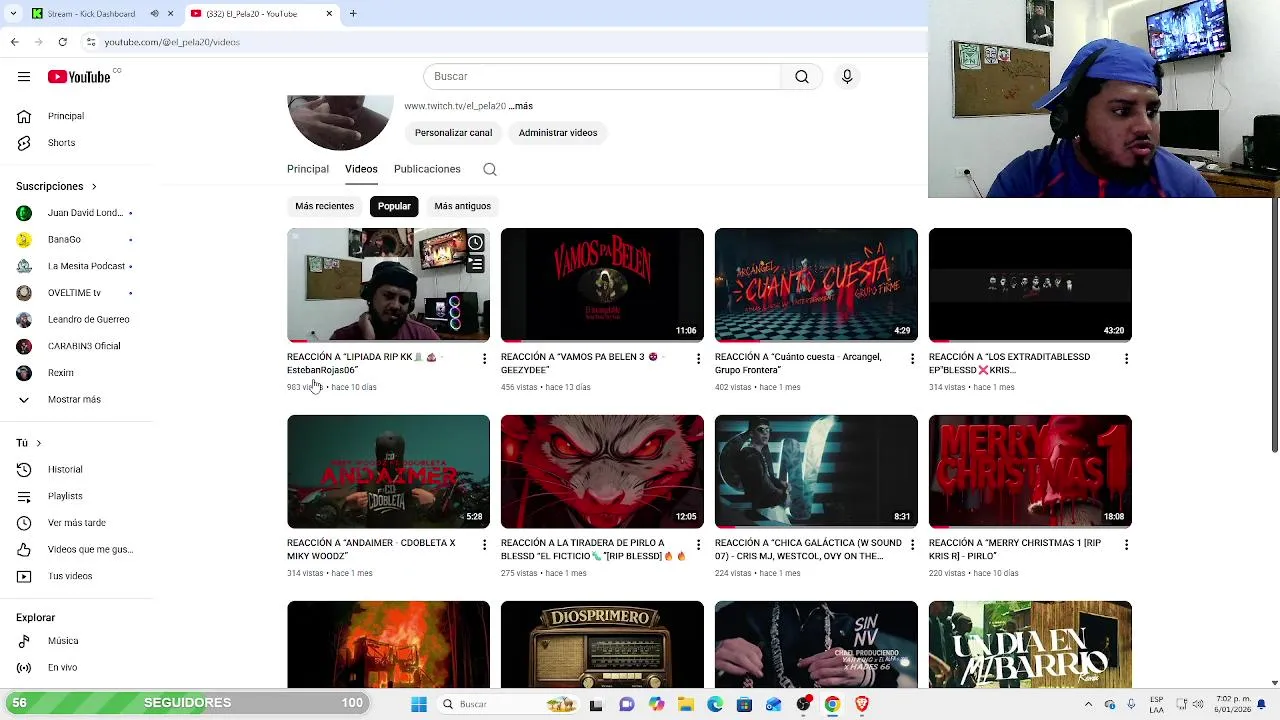Select the Videos channel tab
Viewport: 1280px width, 720px height.
pyautogui.click(x=361, y=169)
